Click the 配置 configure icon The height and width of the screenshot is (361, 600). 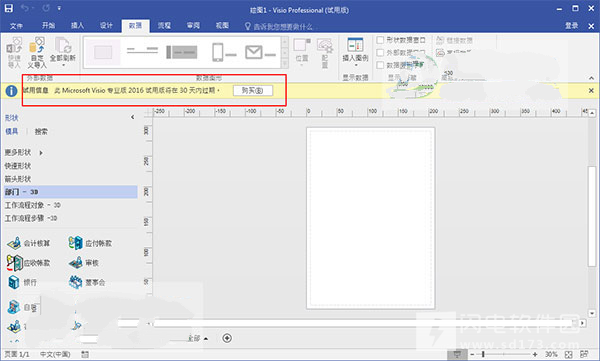(x=324, y=52)
